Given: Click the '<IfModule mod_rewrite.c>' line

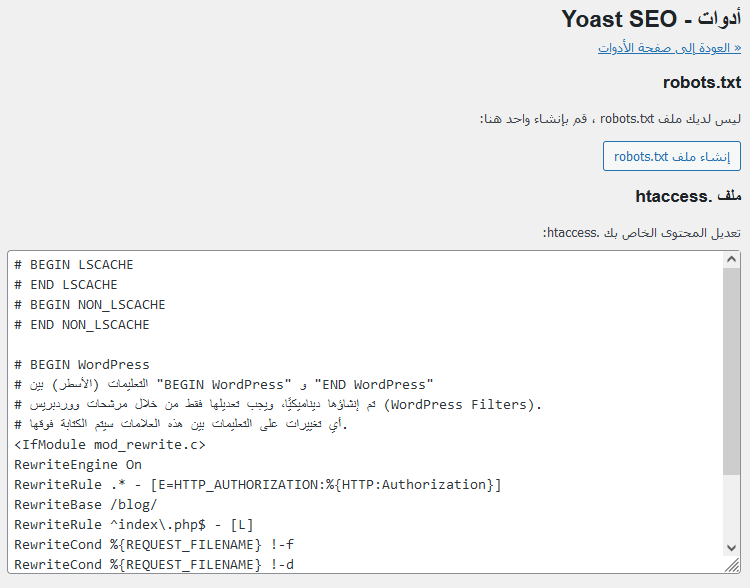Looking at the screenshot, I should tap(110, 444).
